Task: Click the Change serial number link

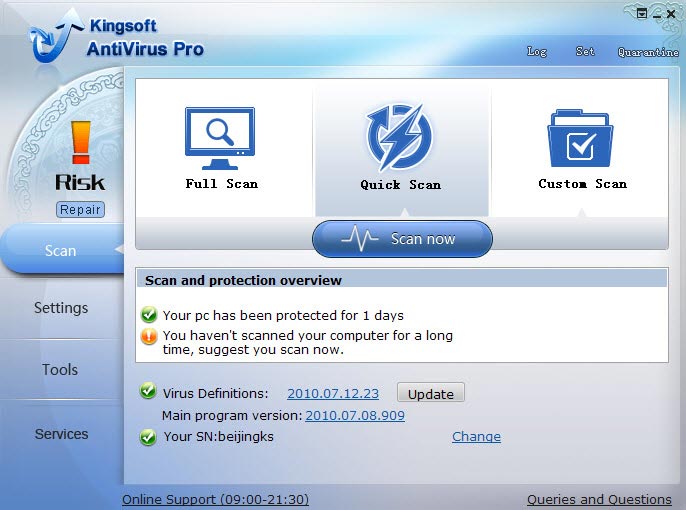Action: point(476,437)
